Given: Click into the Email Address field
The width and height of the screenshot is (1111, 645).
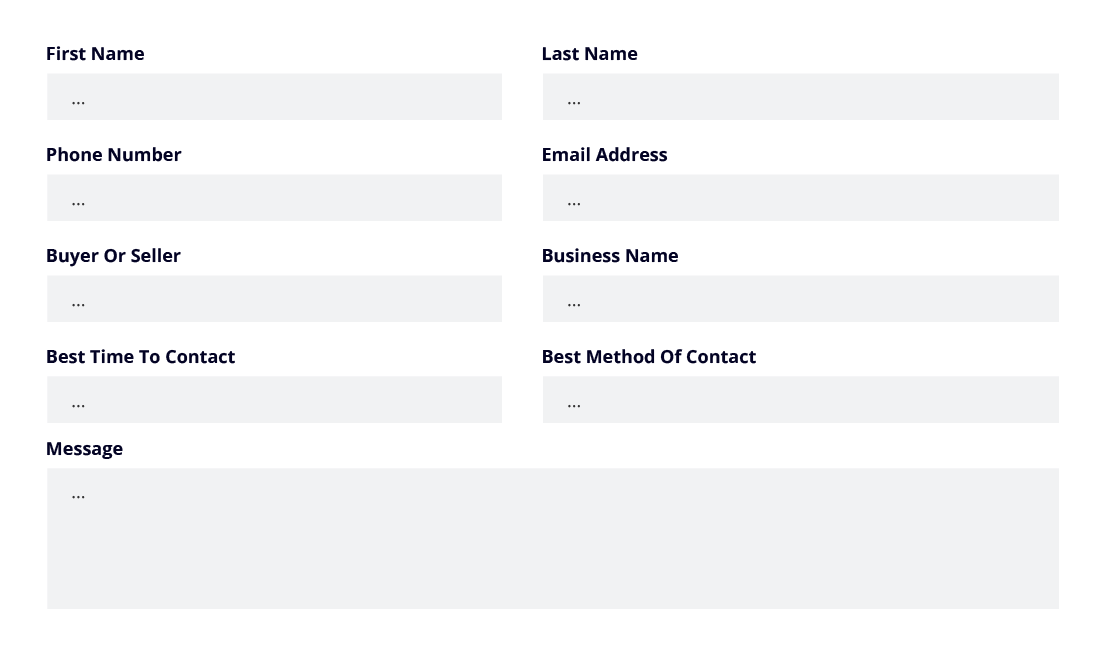Looking at the screenshot, I should (800, 198).
